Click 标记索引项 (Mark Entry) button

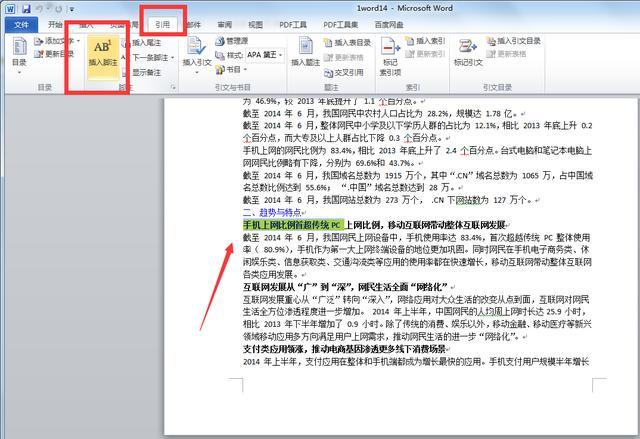[390, 57]
